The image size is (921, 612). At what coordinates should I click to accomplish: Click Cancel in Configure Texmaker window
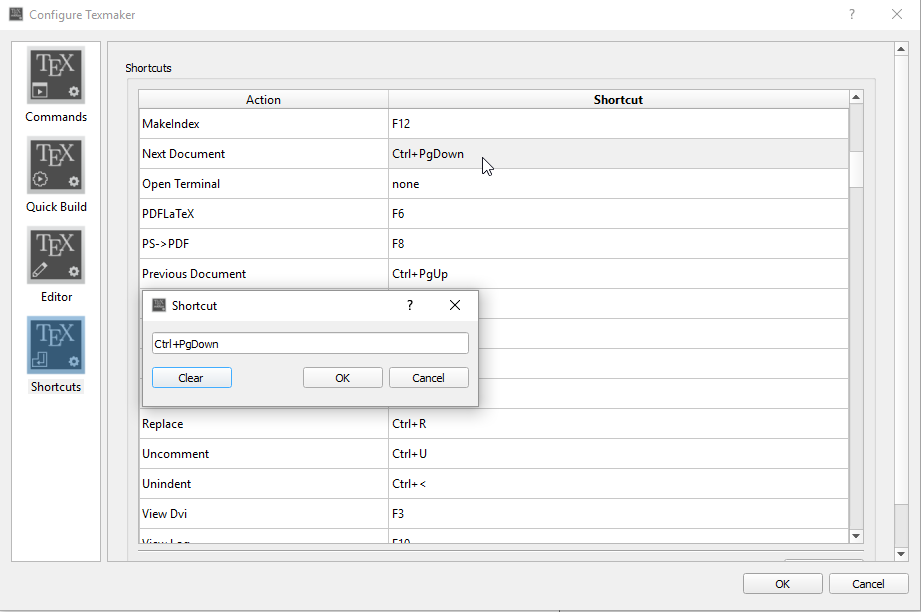tap(868, 584)
